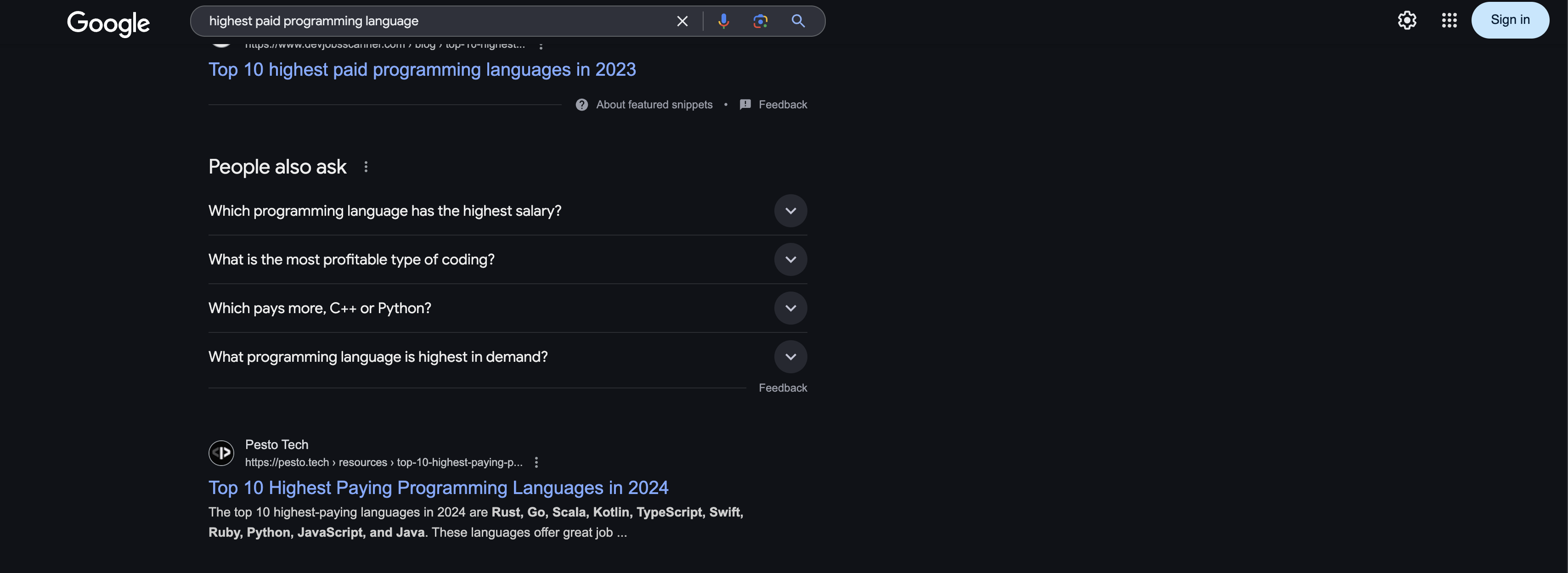The height and width of the screenshot is (573, 1568).
Task: Open quick settings via the gear icon
Action: 1407,20
